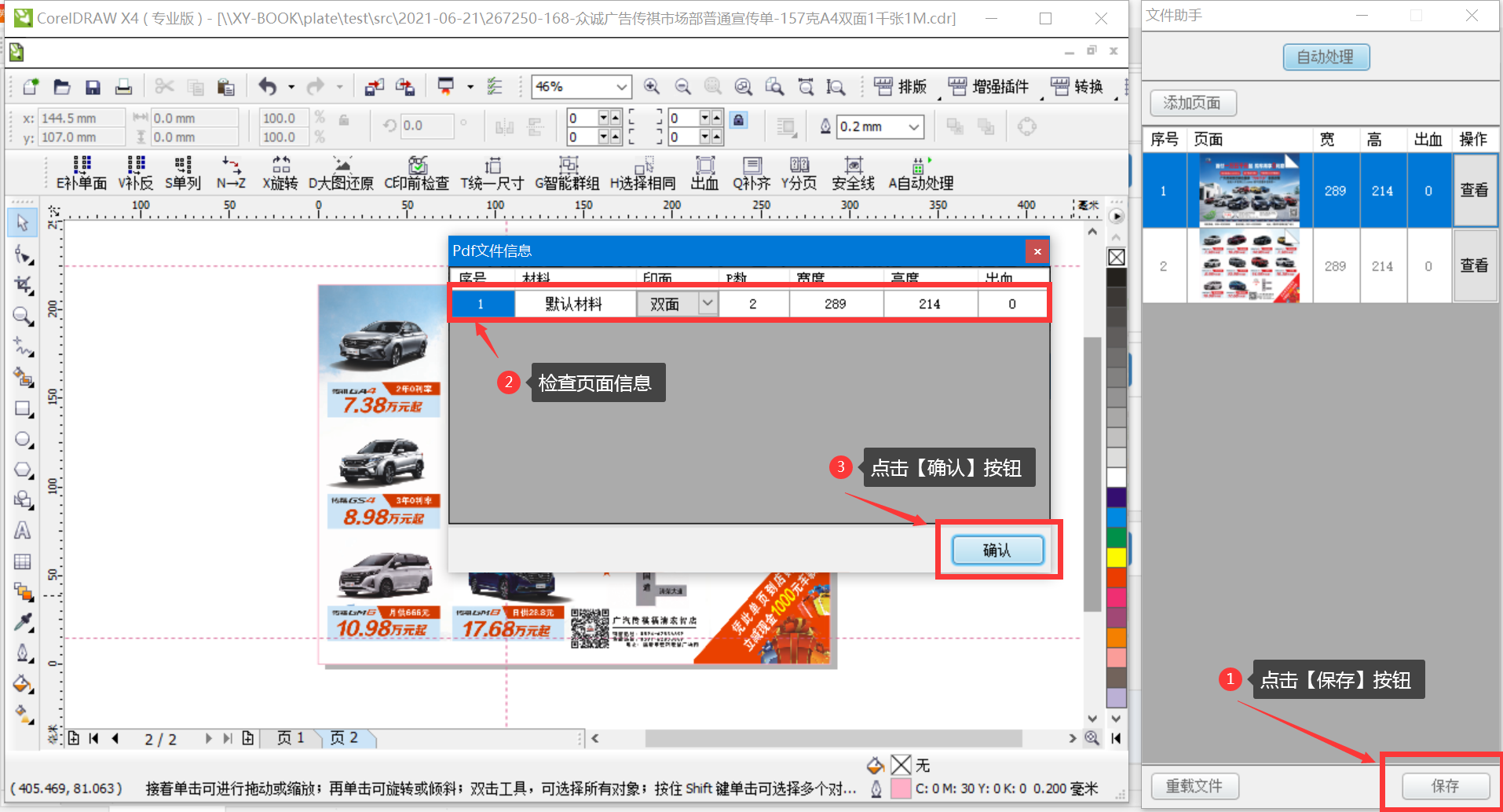1503x812 pixels.
Task: Click the 确认 button in Pdf文件信息 dialog
Action: [x=997, y=550]
